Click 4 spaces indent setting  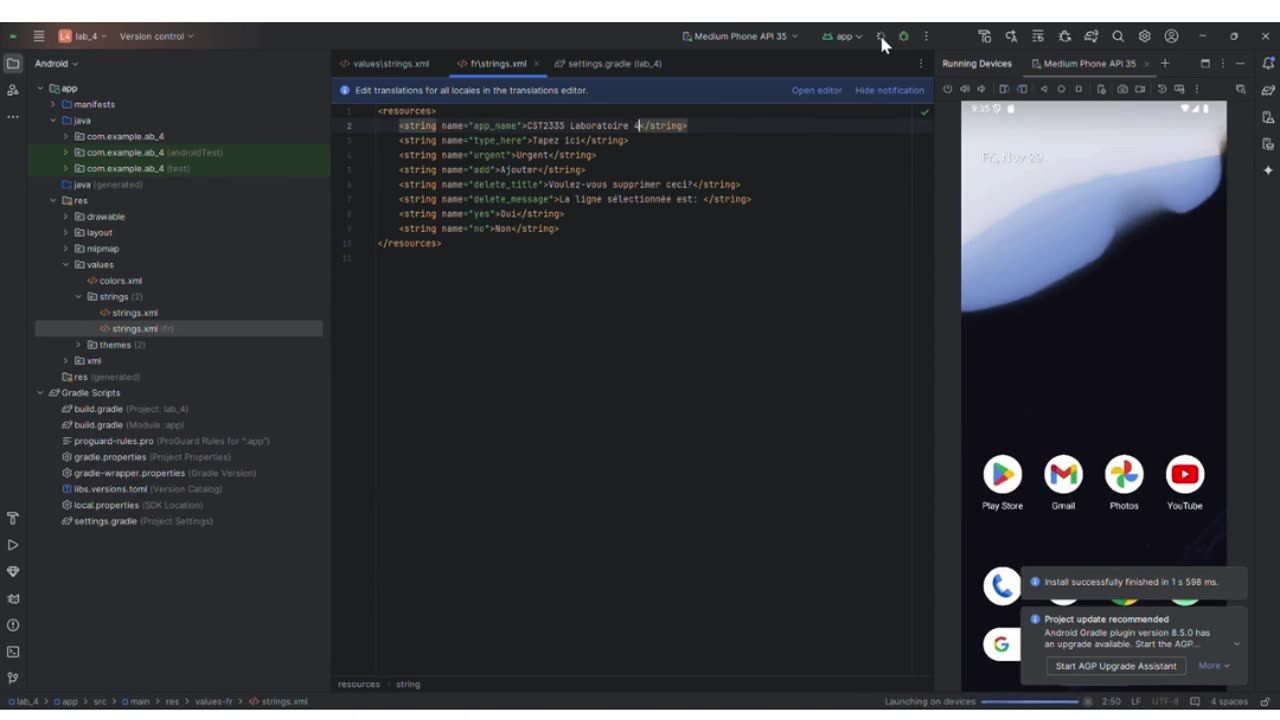click(x=1228, y=701)
